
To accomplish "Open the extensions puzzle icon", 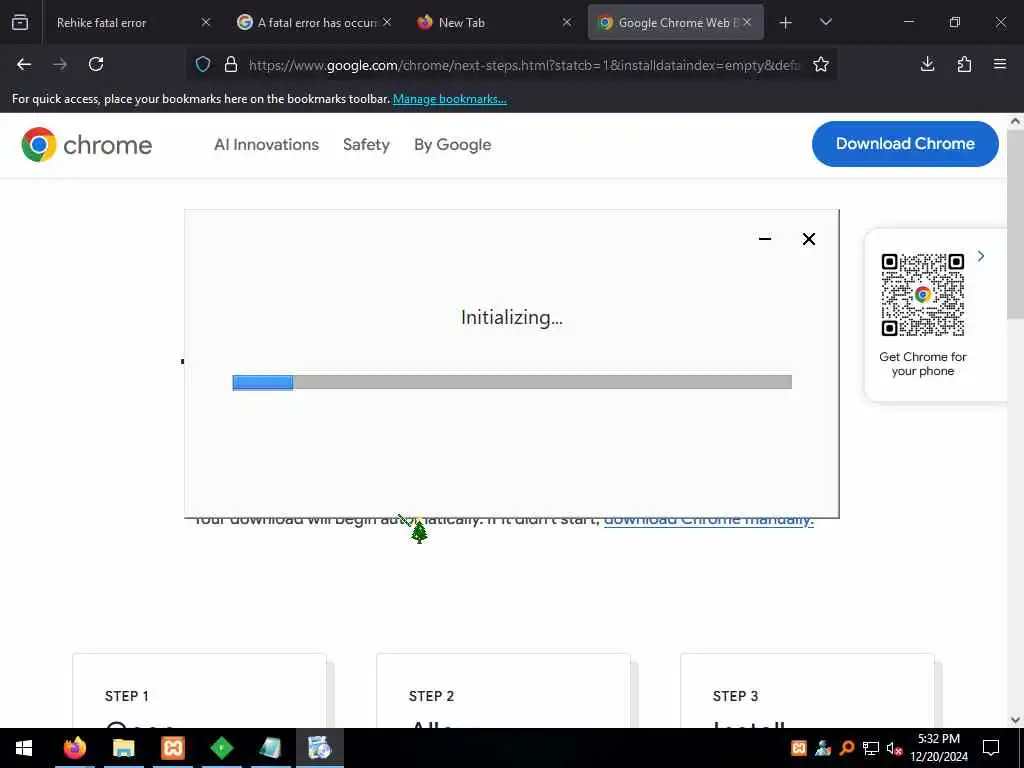I will click(x=964, y=64).
